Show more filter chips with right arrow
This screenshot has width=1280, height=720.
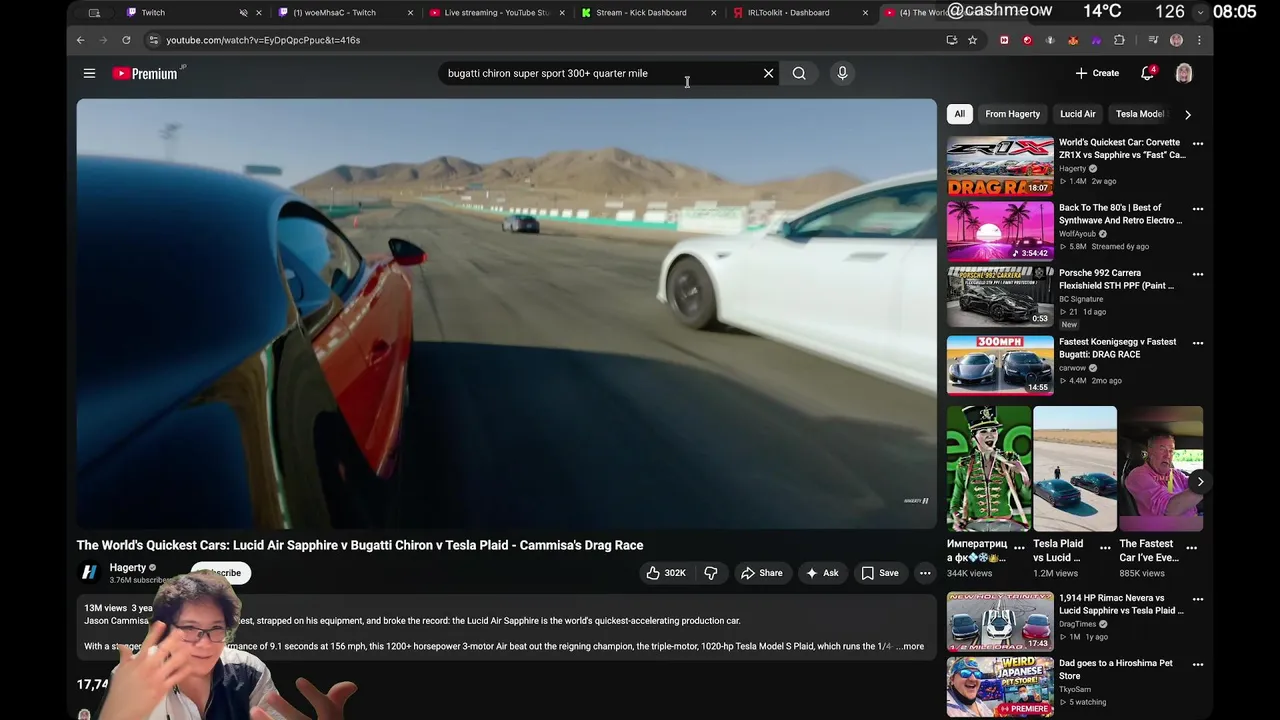tap(1188, 114)
